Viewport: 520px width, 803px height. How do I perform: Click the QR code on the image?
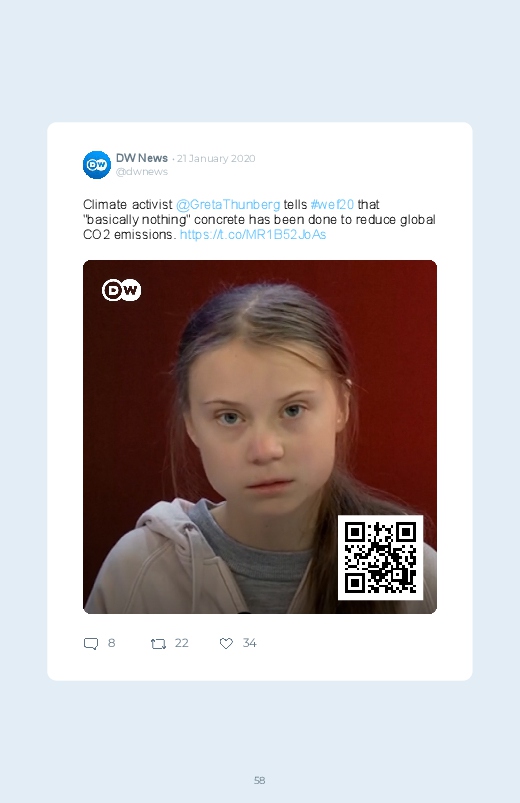pyautogui.click(x=380, y=557)
